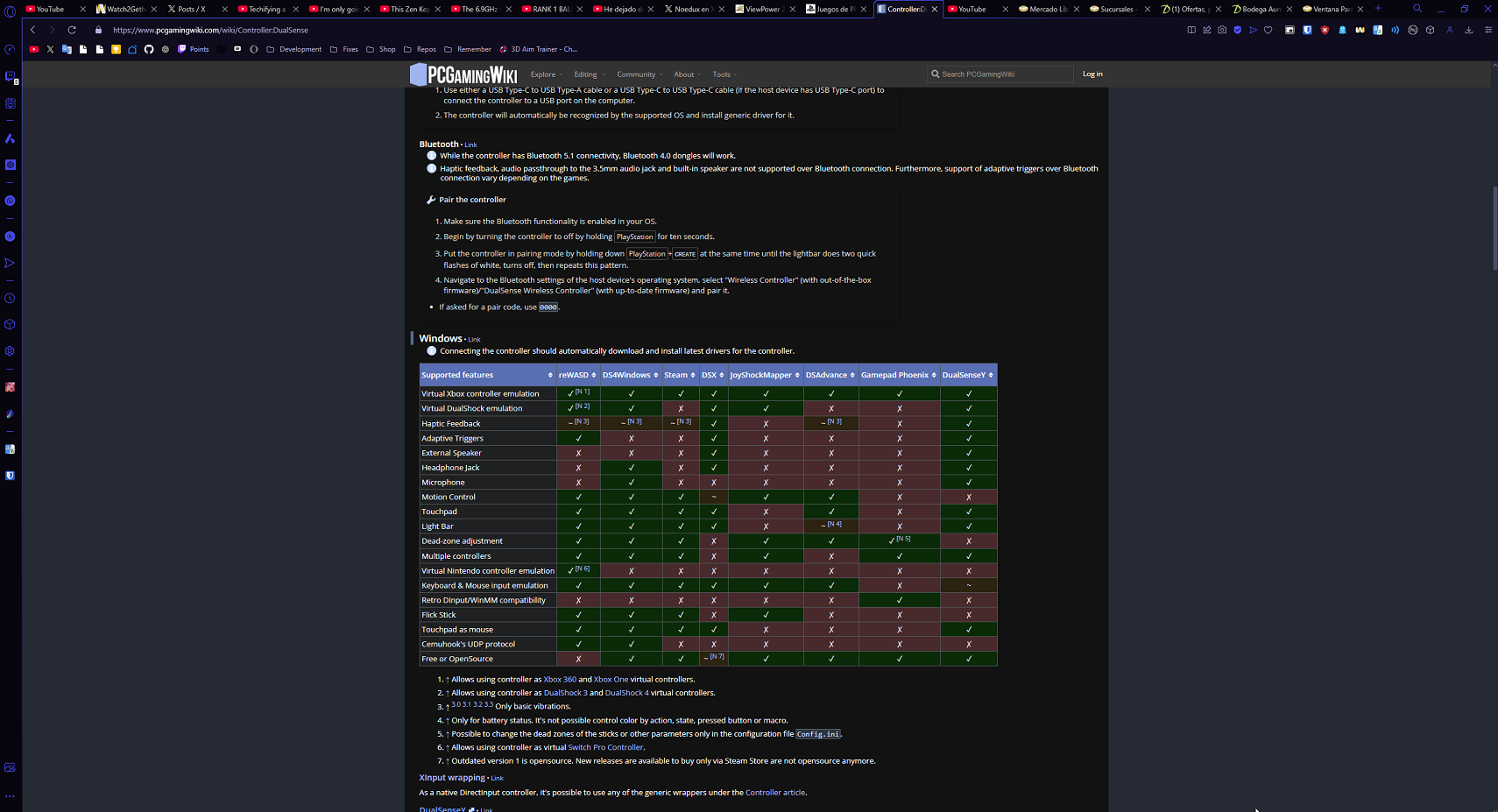Open the Extensions cube in sidebar
Image resolution: width=1498 pixels, height=812 pixels.
point(11,325)
